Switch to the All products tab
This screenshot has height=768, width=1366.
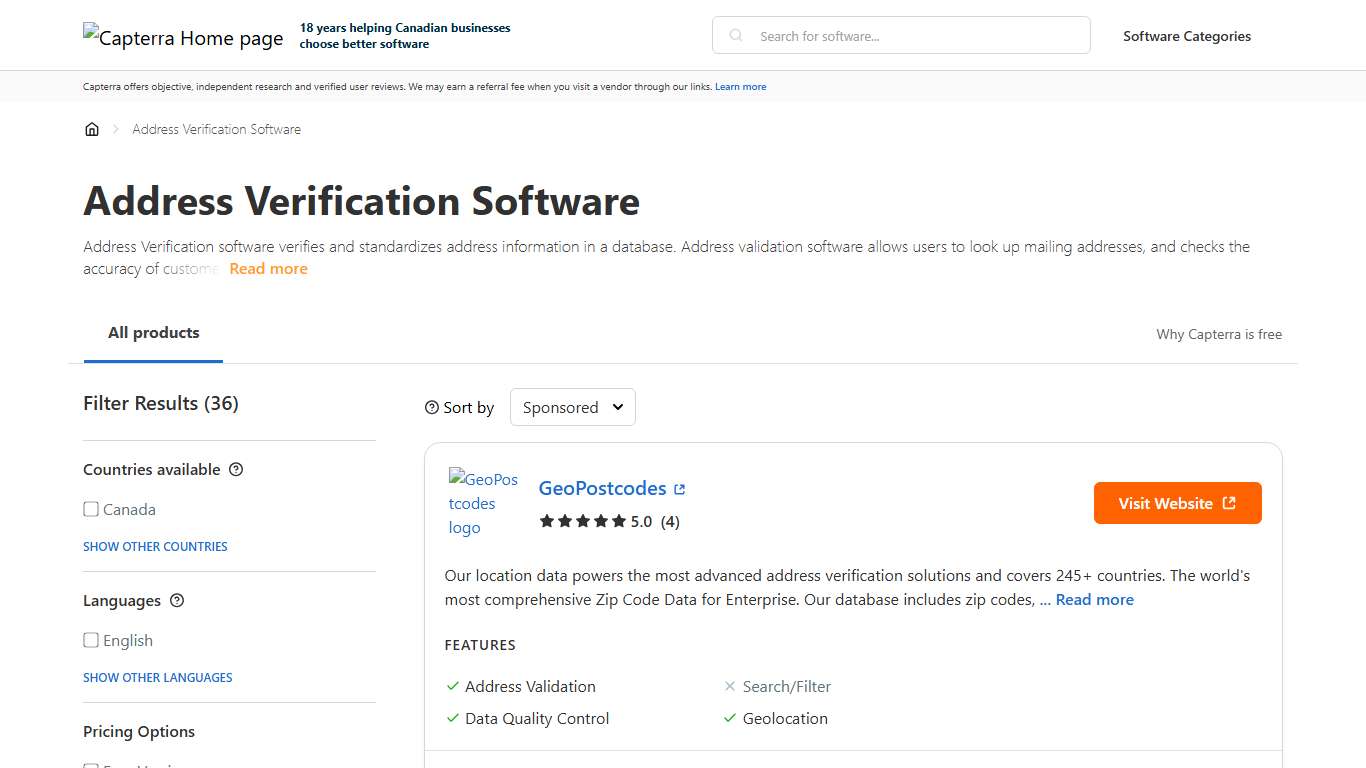coord(153,332)
